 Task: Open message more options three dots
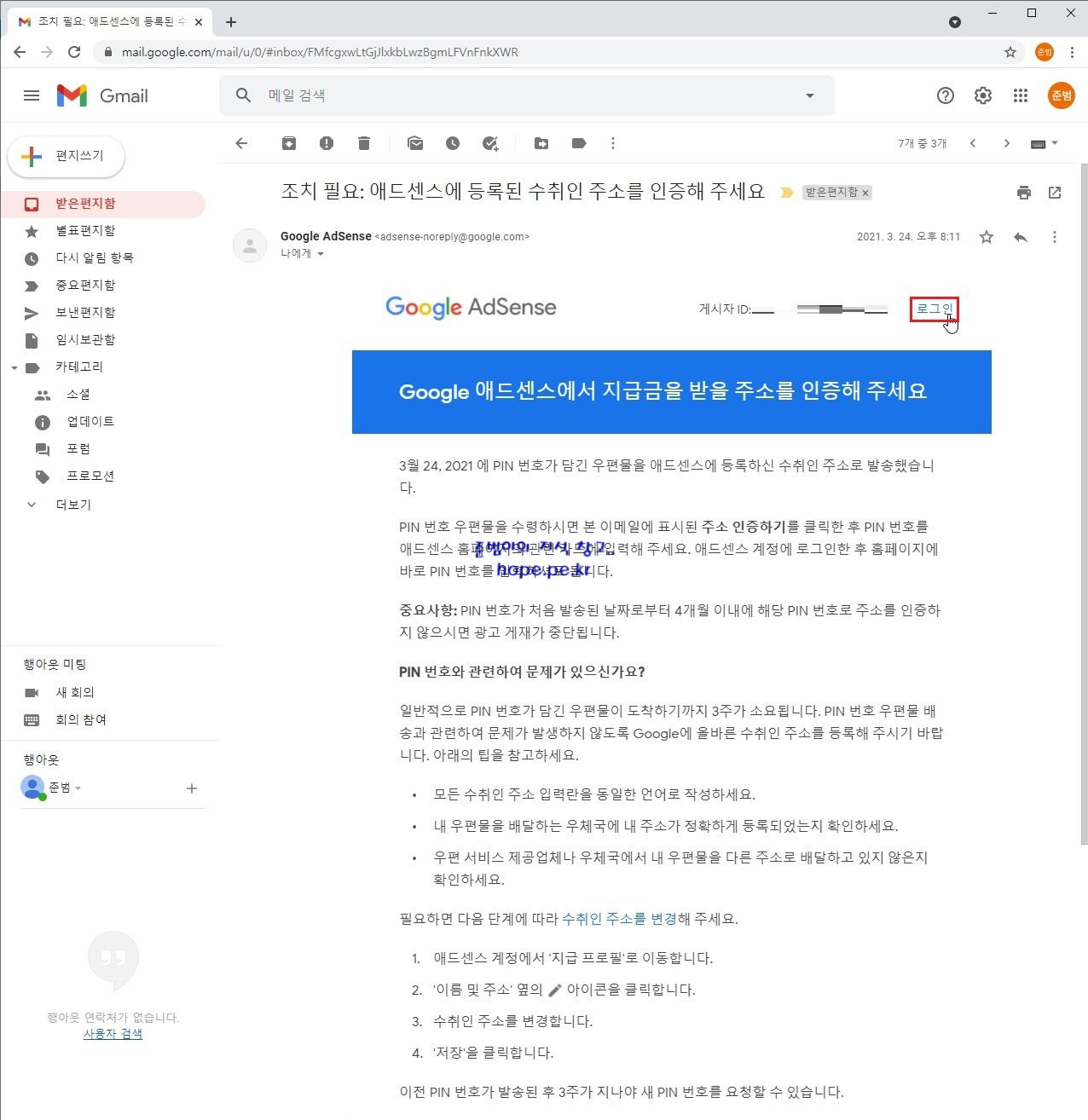[1055, 237]
